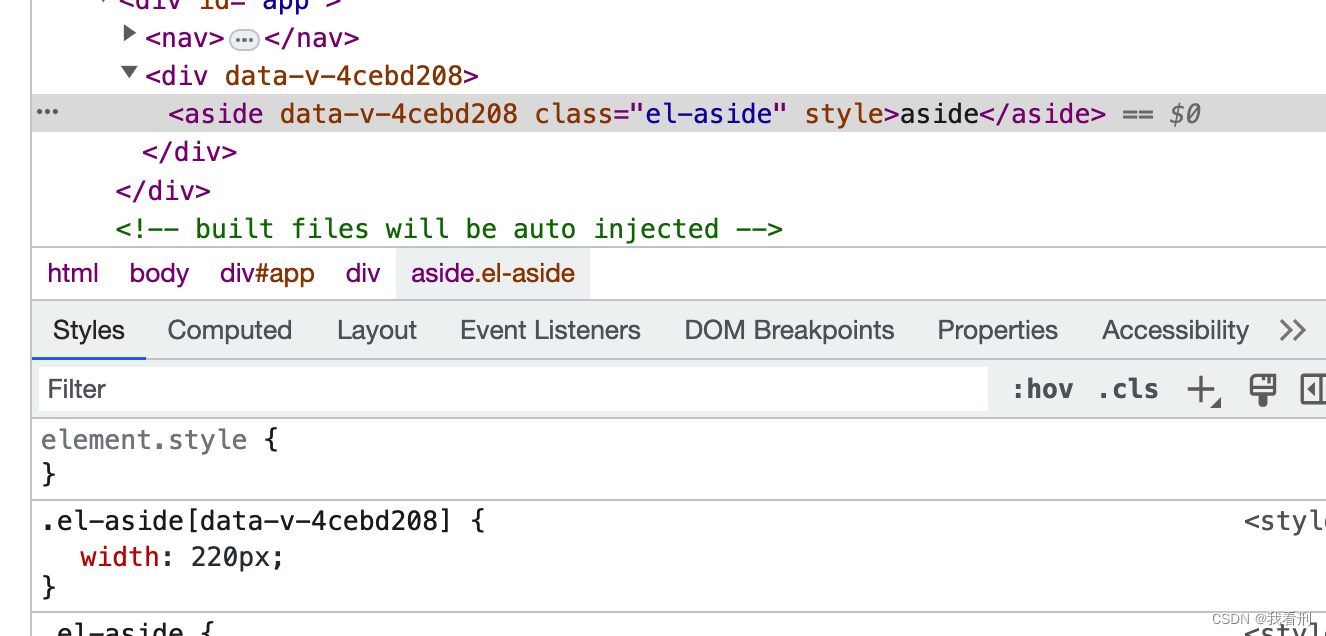1326x636 pixels.
Task: Click the closing </div> tag under aside
Action: coord(190,153)
